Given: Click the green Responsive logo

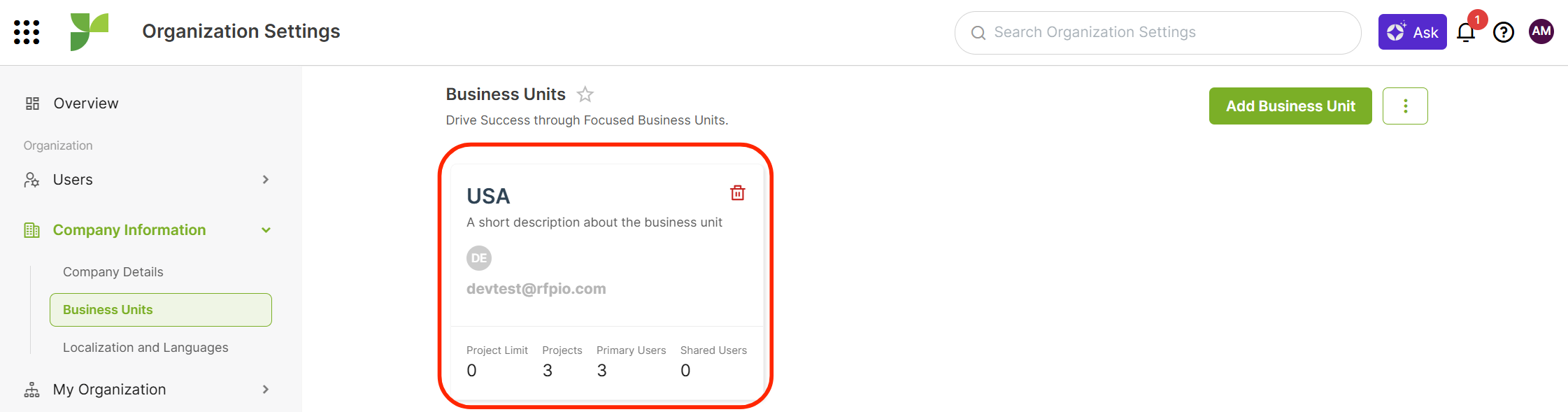Looking at the screenshot, I should pos(90,31).
